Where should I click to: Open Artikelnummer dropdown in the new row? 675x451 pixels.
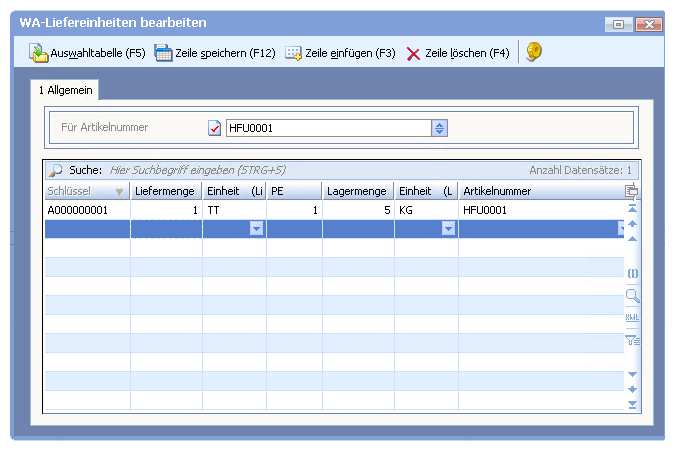click(x=620, y=229)
